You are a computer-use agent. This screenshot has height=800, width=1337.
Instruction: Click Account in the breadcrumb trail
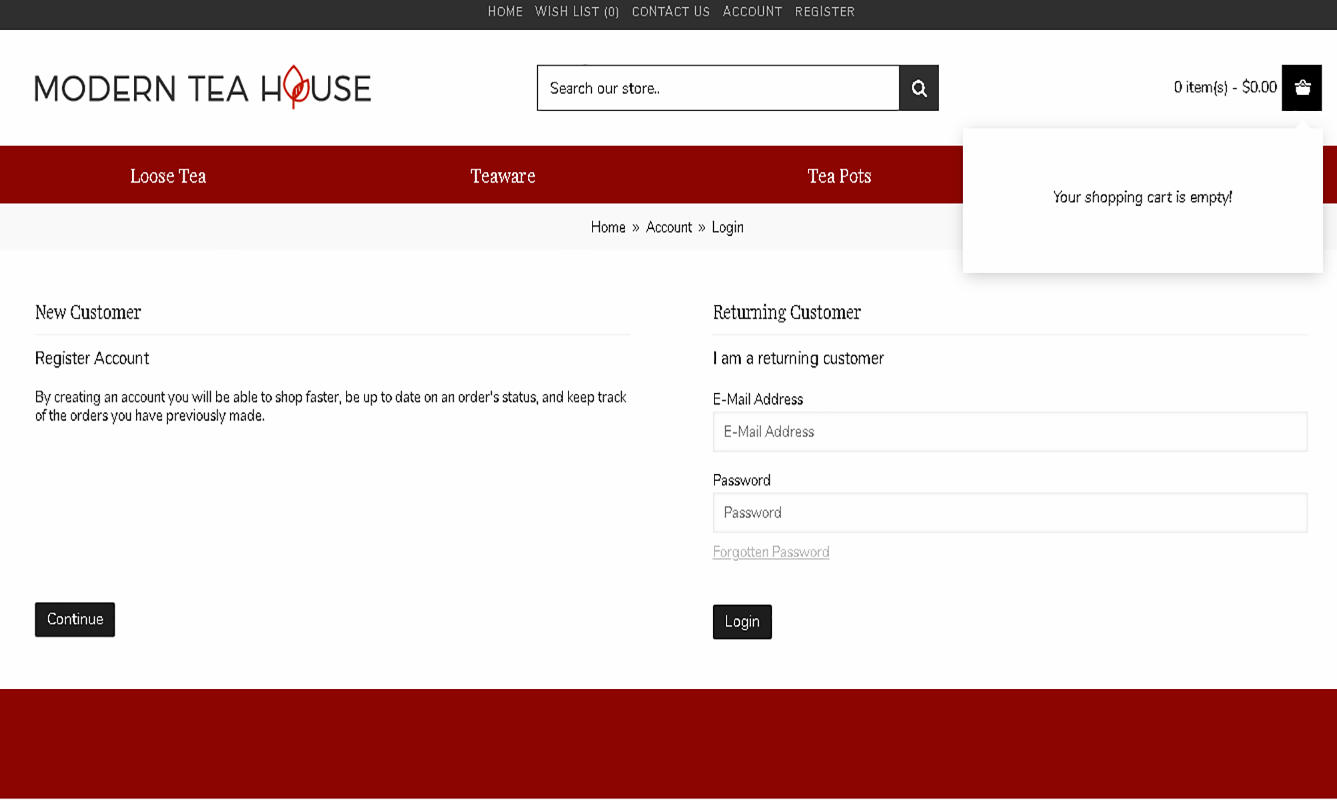pos(669,227)
